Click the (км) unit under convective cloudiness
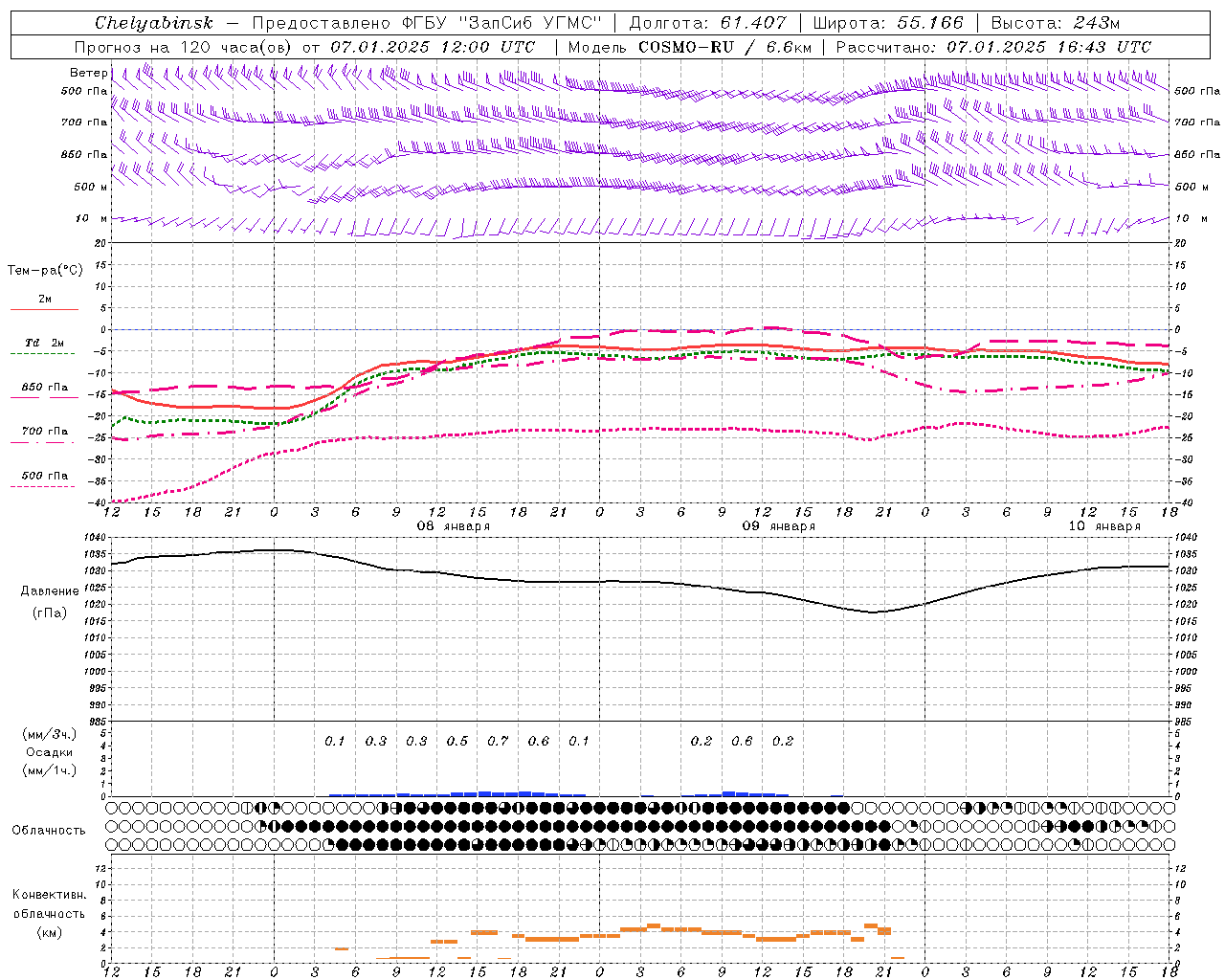The width and height of the screenshot is (1225, 980). coord(52,932)
